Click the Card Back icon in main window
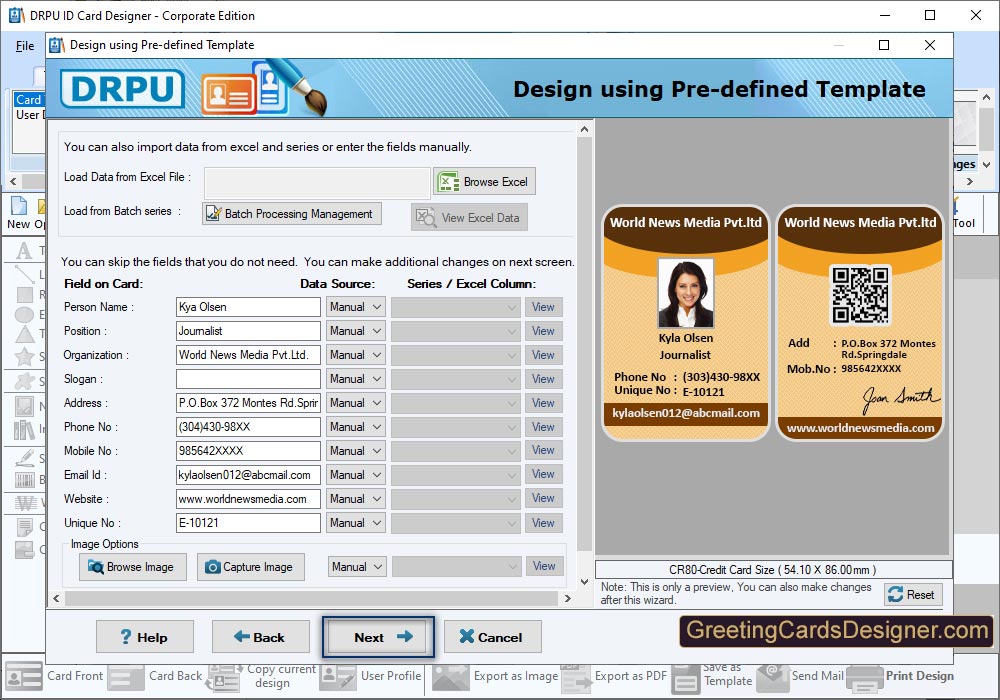1000x700 pixels. (126, 677)
